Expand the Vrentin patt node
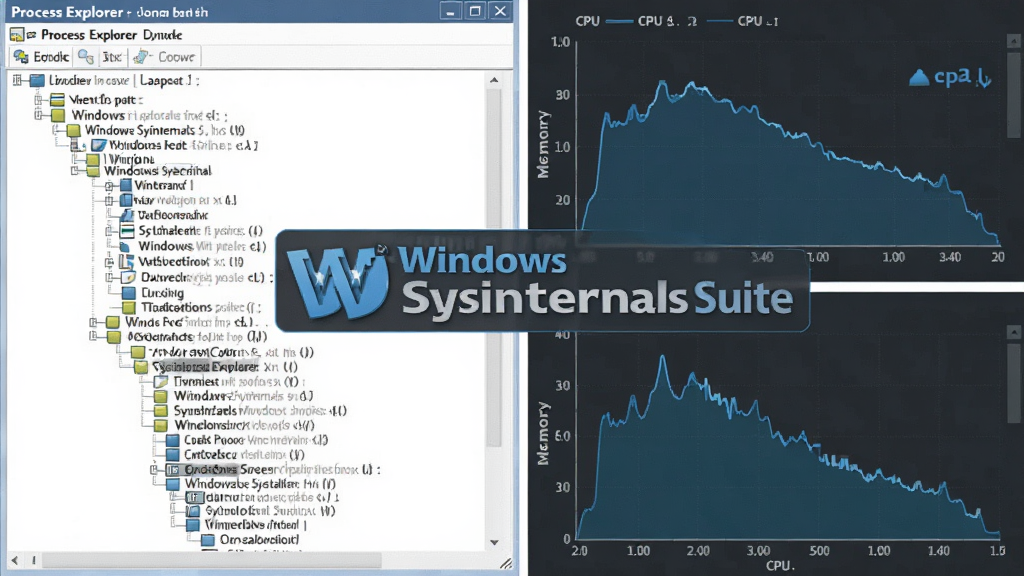The width and height of the screenshot is (1024, 576). (x=39, y=99)
